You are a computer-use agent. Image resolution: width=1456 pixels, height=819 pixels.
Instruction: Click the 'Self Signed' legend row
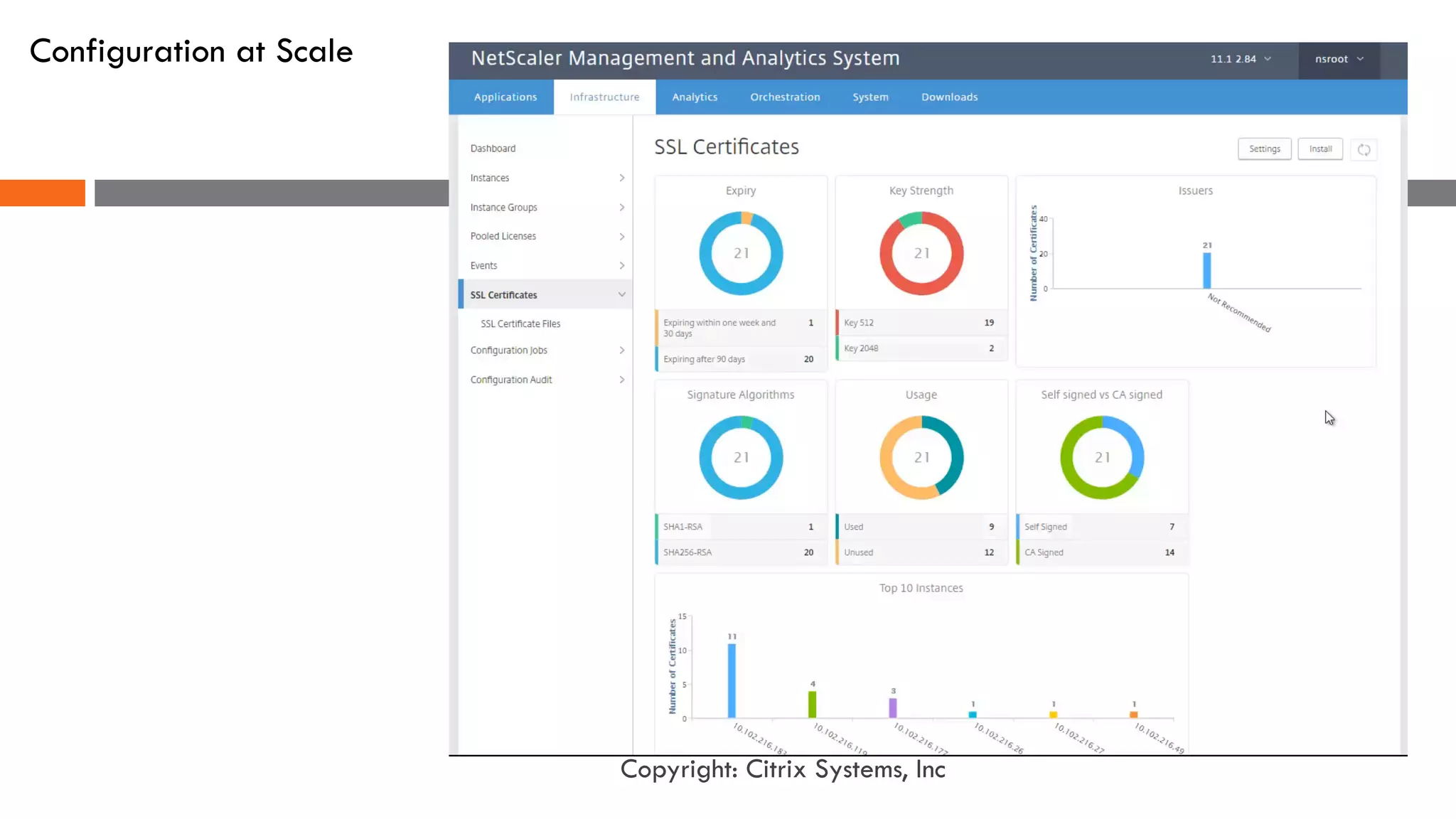1102,527
